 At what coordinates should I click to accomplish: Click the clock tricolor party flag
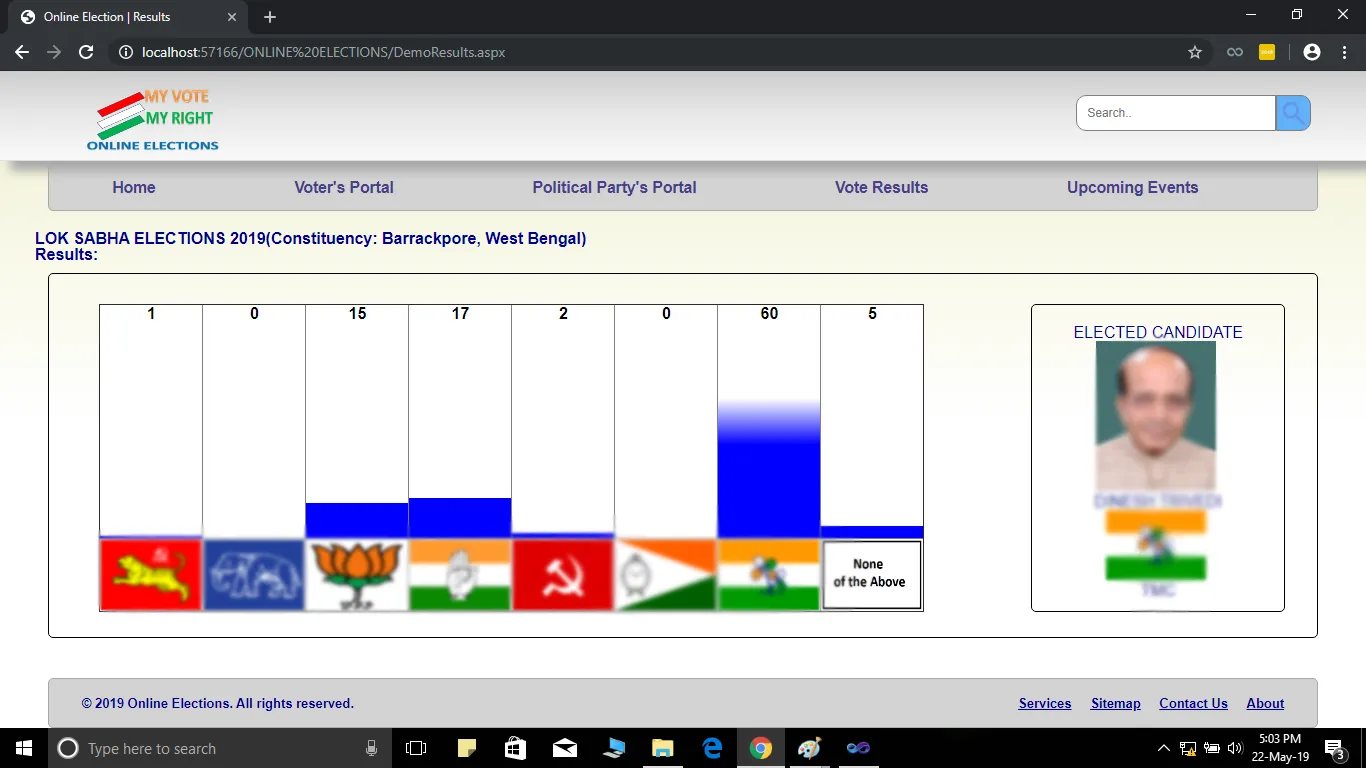pyautogui.click(x=666, y=575)
